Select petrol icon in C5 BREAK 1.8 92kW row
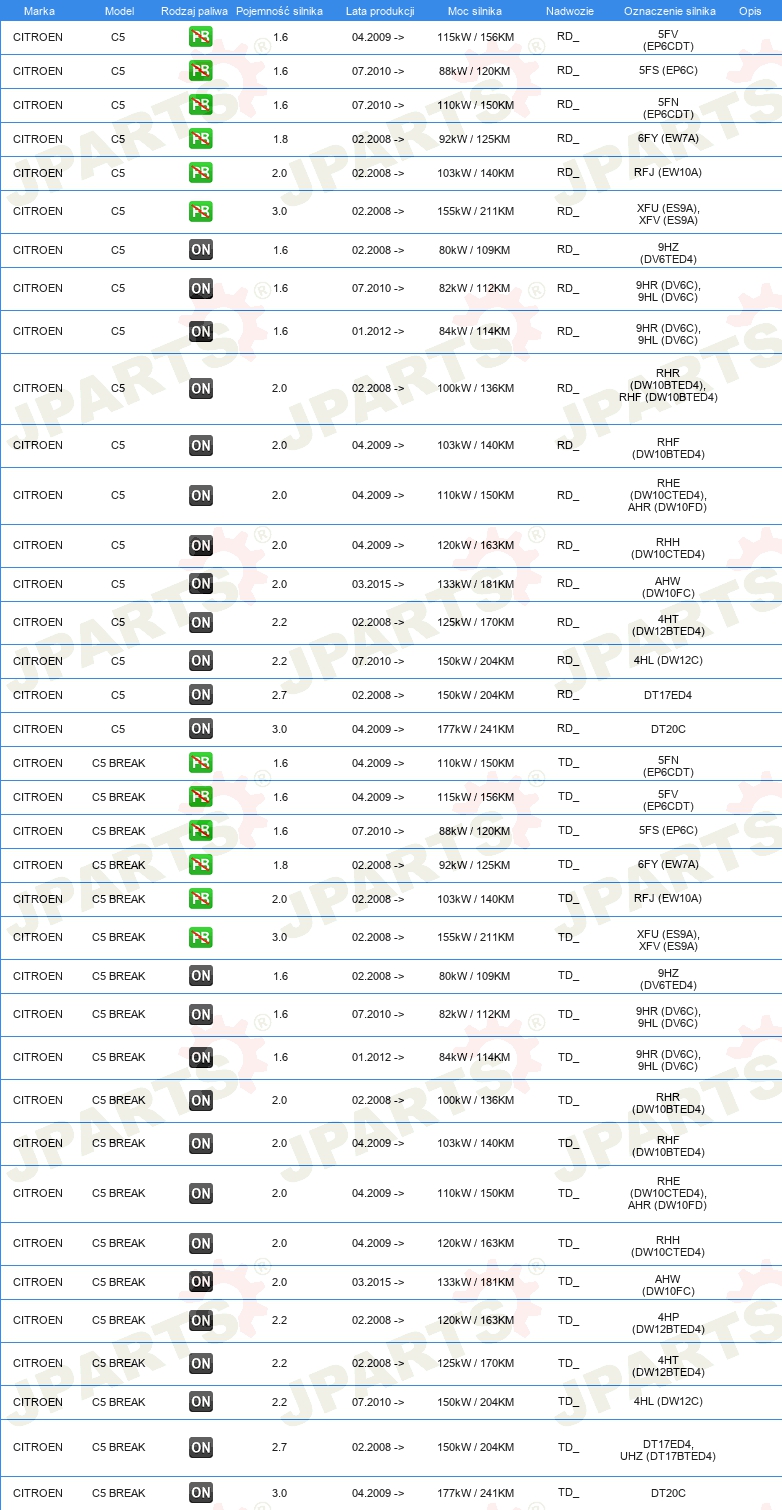Viewport: 782px width, 1510px height. pos(200,865)
